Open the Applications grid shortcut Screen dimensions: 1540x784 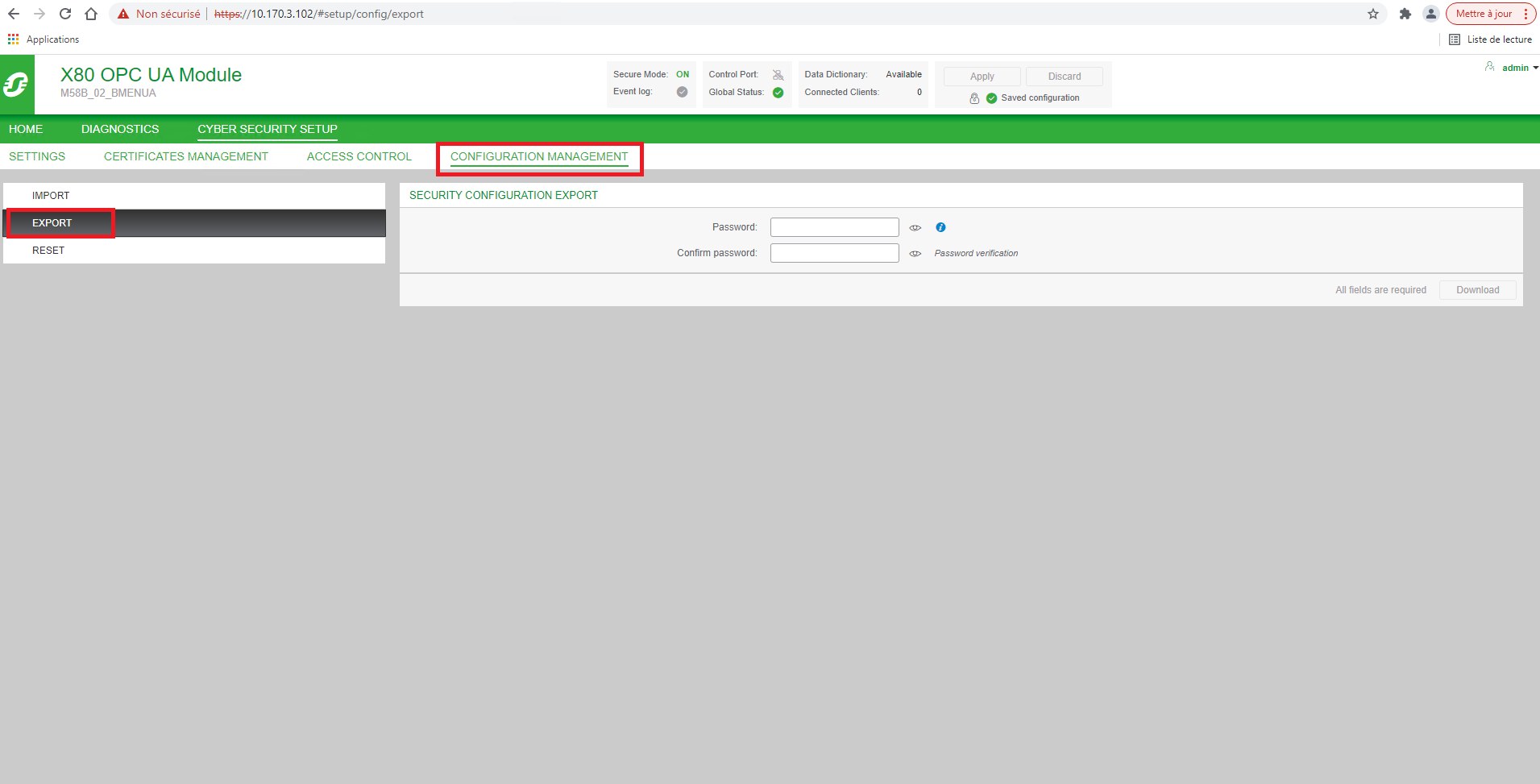coord(44,39)
